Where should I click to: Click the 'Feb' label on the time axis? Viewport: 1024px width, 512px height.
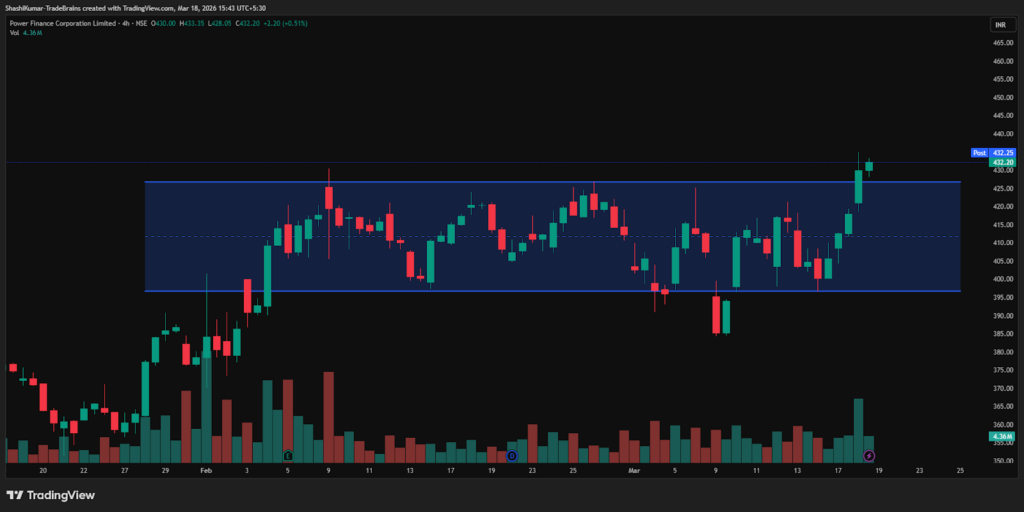(206, 469)
